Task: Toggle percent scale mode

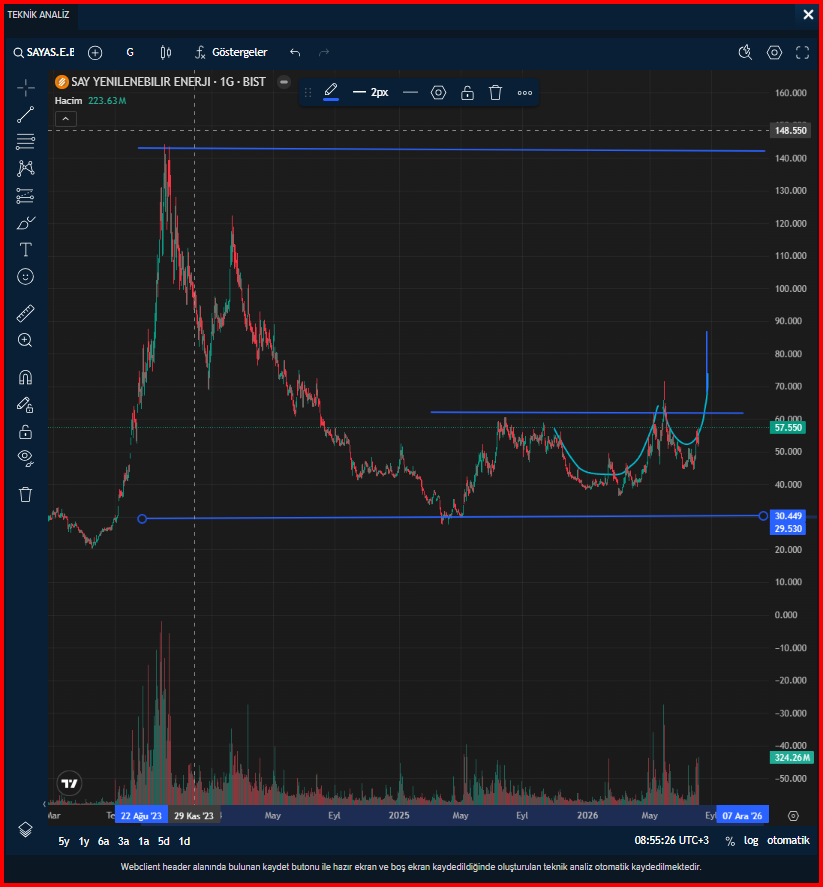Action: [x=730, y=841]
